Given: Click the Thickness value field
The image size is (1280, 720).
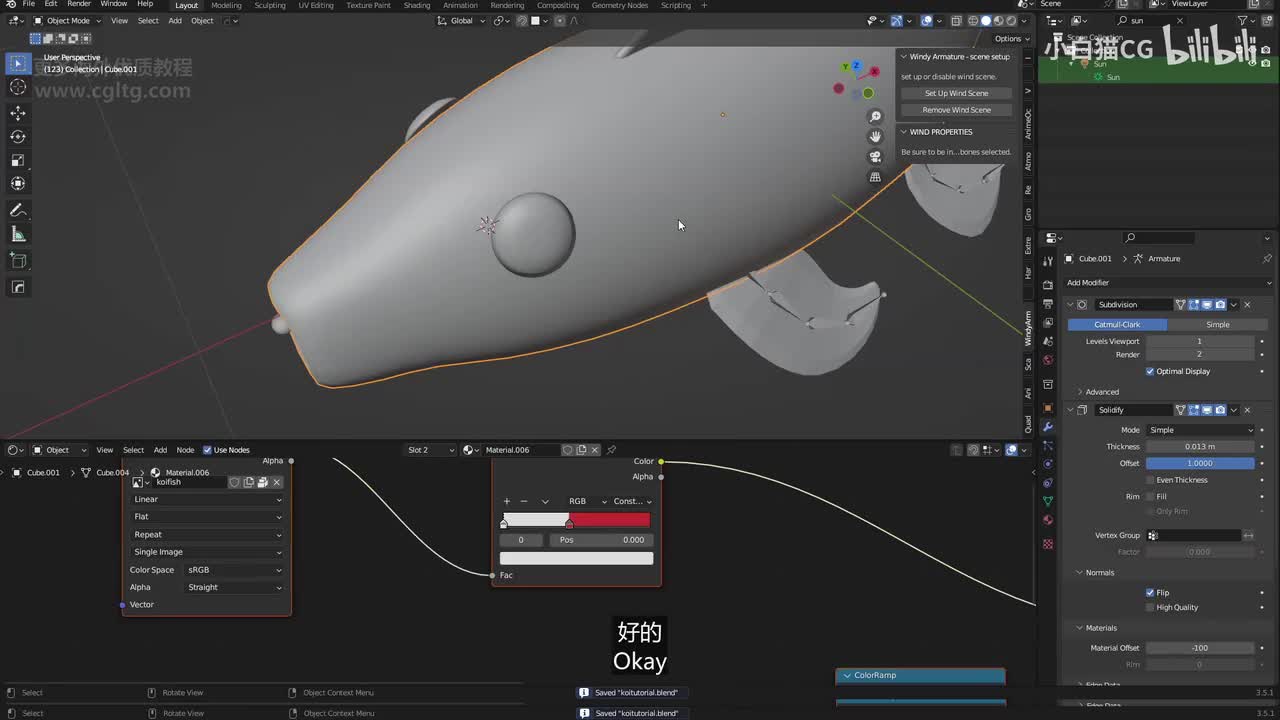Looking at the screenshot, I should [x=1200, y=447].
